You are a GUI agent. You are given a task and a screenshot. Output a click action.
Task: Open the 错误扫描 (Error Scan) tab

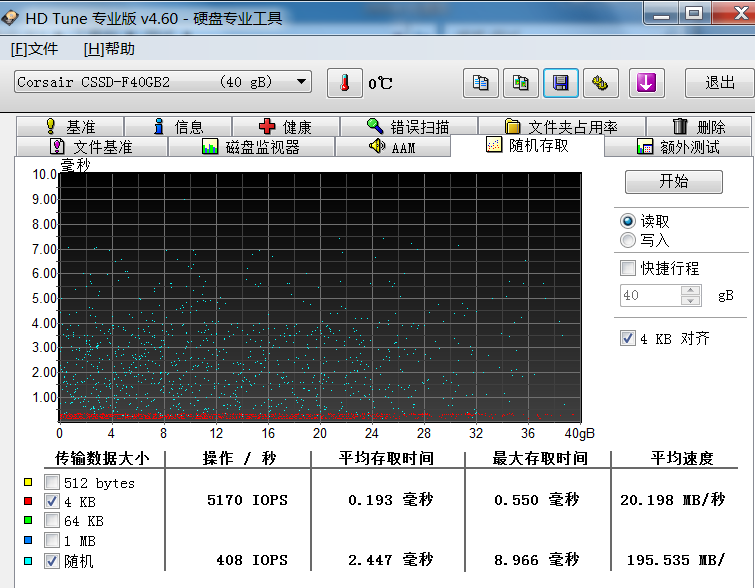[x=408, y=127]
